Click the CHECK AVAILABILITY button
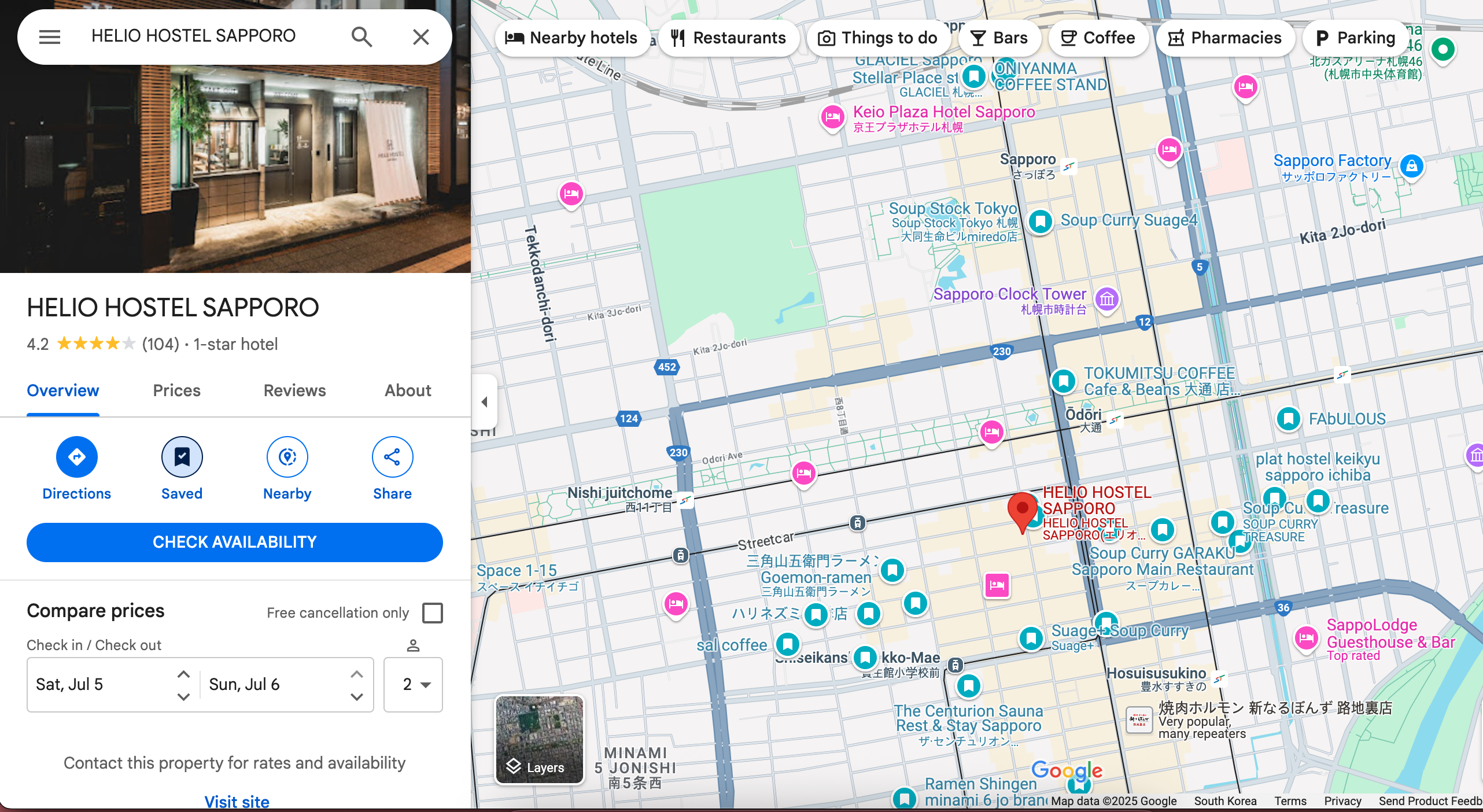Viewport: 1483px width, 812px height. point(235,542)
